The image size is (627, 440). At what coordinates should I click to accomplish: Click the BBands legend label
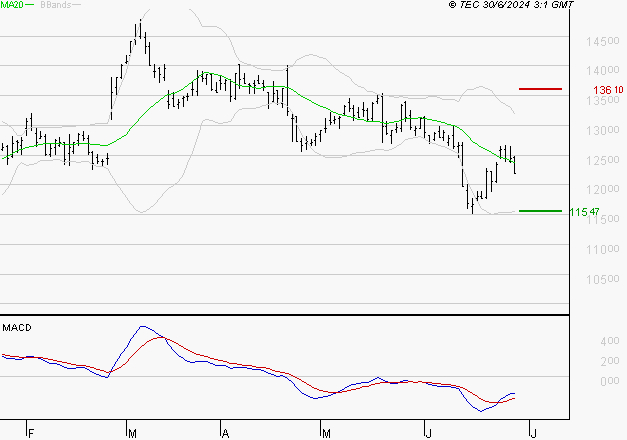click(x=56, y=5)
